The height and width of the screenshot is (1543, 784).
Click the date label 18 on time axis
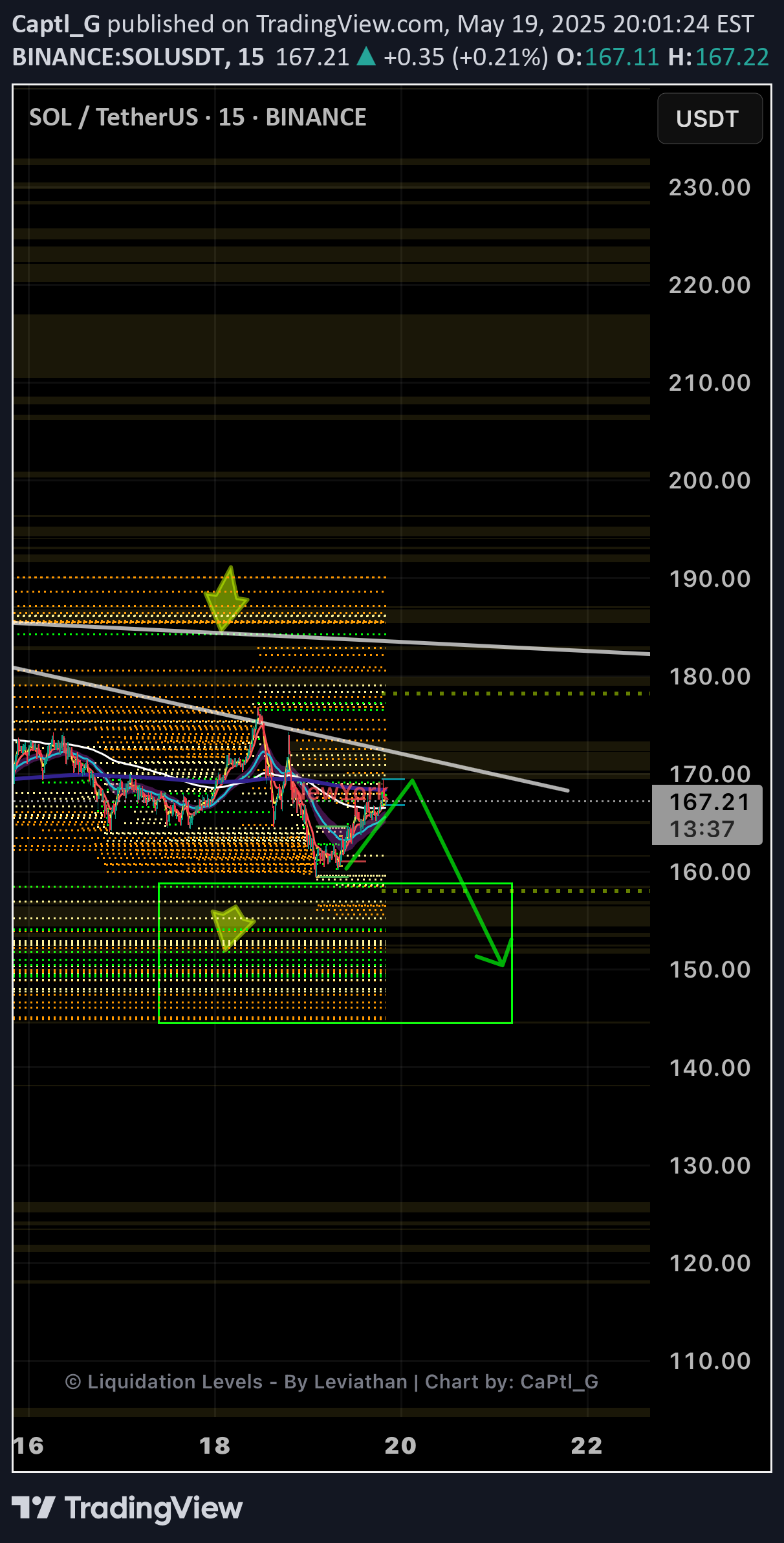tap(215, 1446)
